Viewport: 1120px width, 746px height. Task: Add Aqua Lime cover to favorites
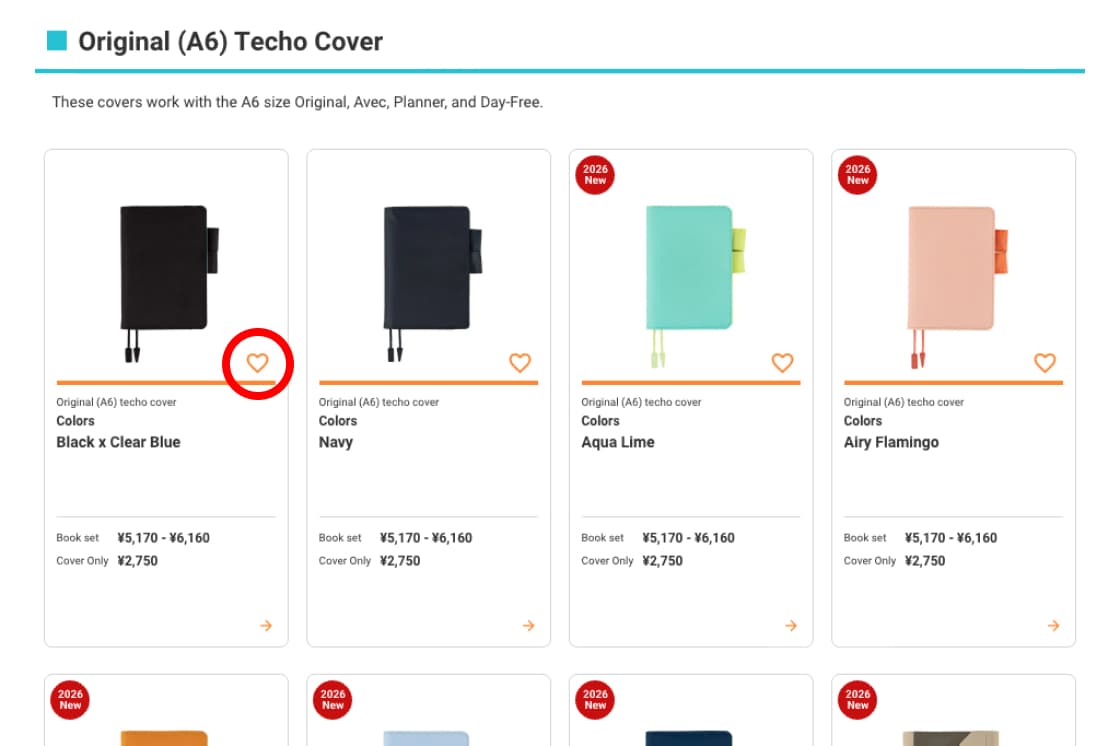(782, 363)
